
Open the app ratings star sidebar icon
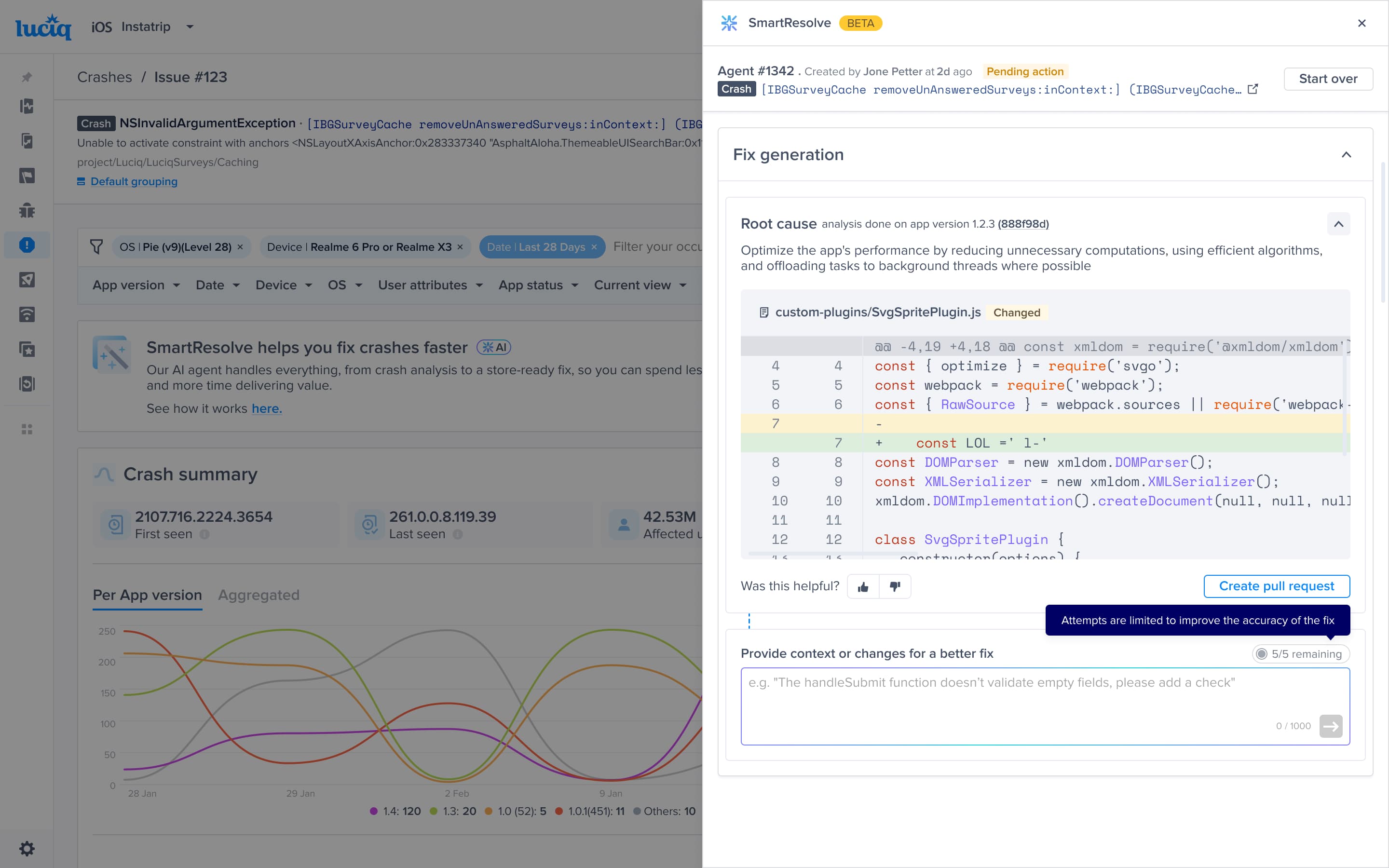tap(27, 349)
